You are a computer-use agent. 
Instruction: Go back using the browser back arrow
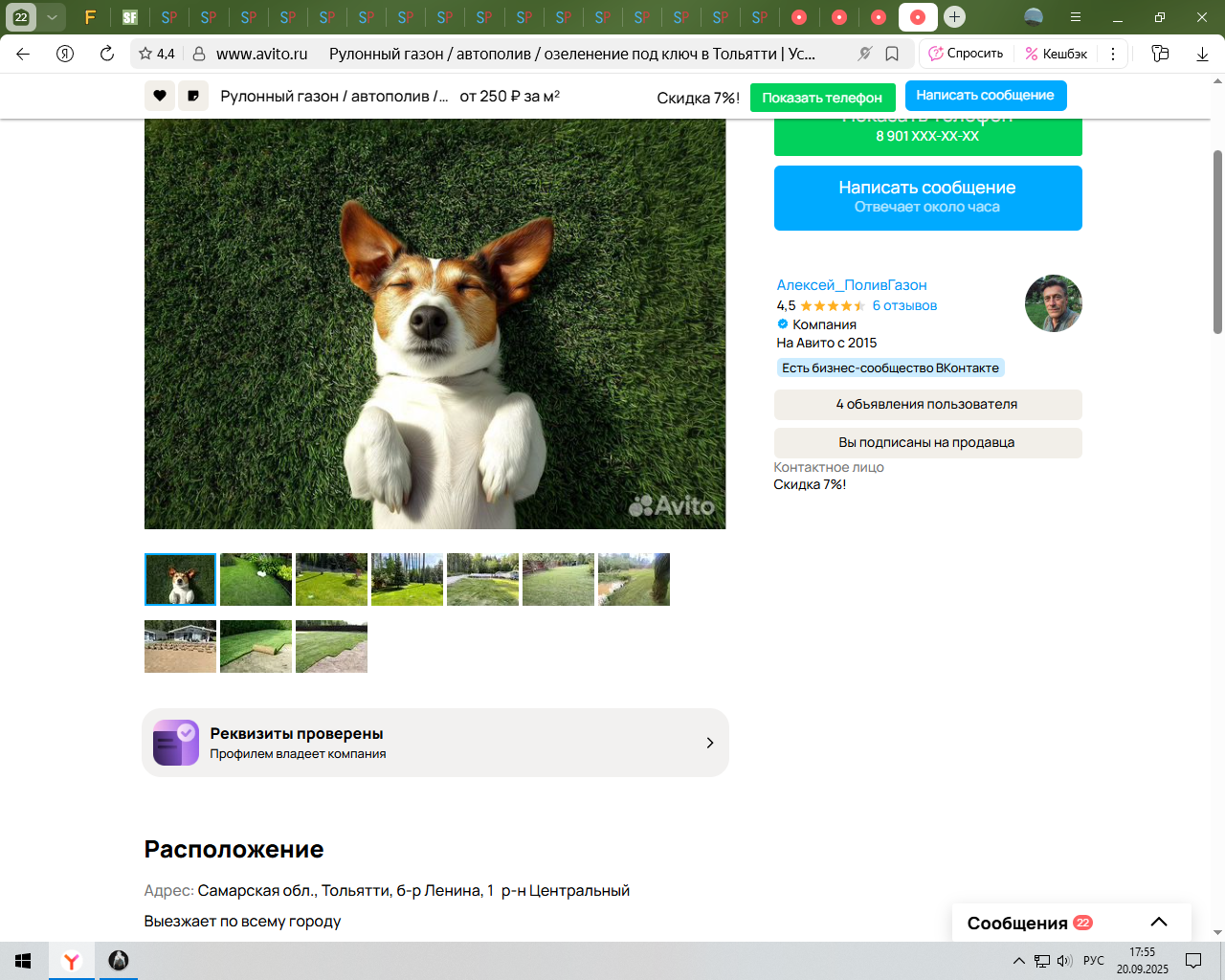pyautogui.click(x=23, y=54)
